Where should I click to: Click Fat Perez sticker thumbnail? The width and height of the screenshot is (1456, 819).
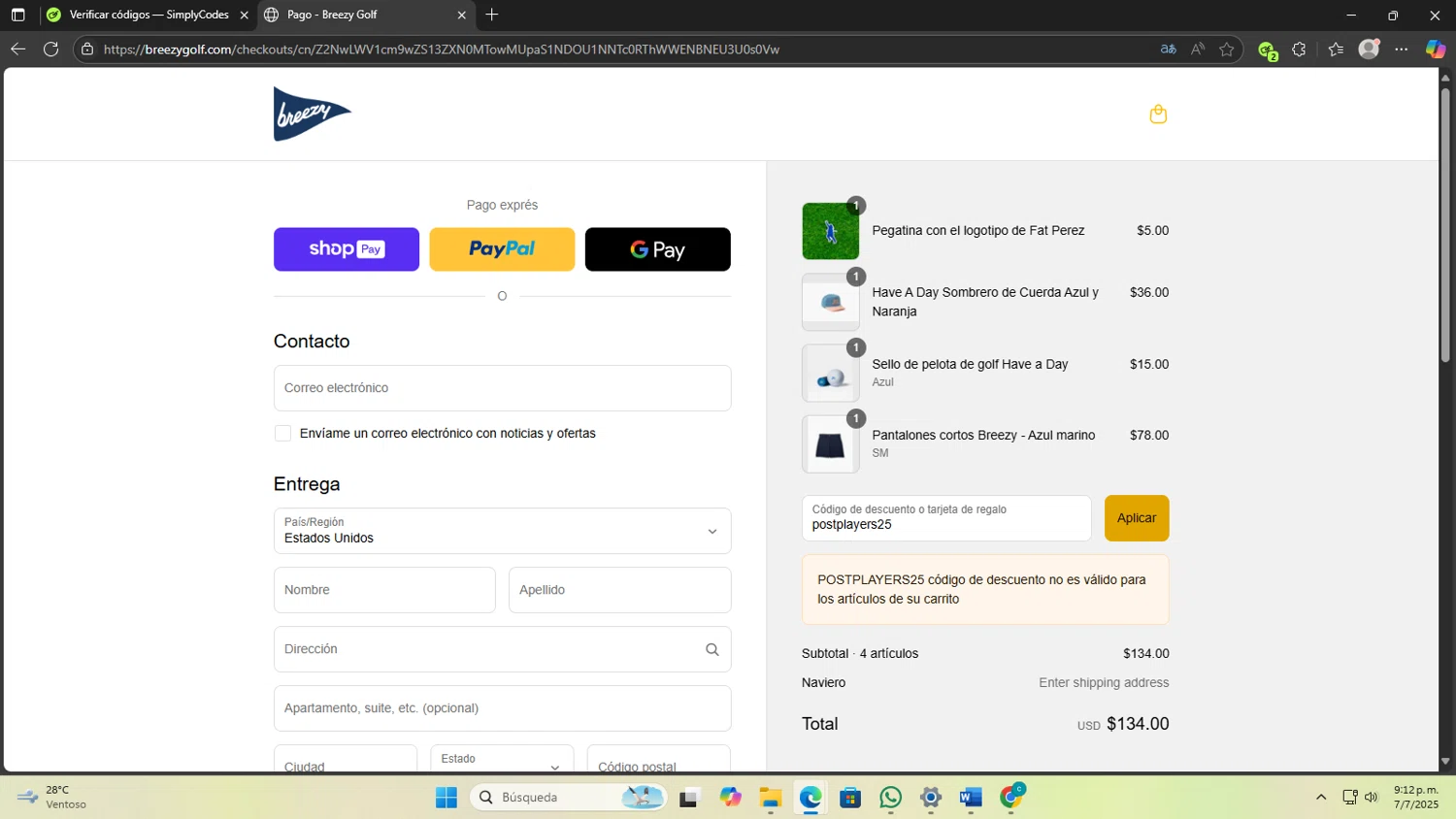pos(830,231)
